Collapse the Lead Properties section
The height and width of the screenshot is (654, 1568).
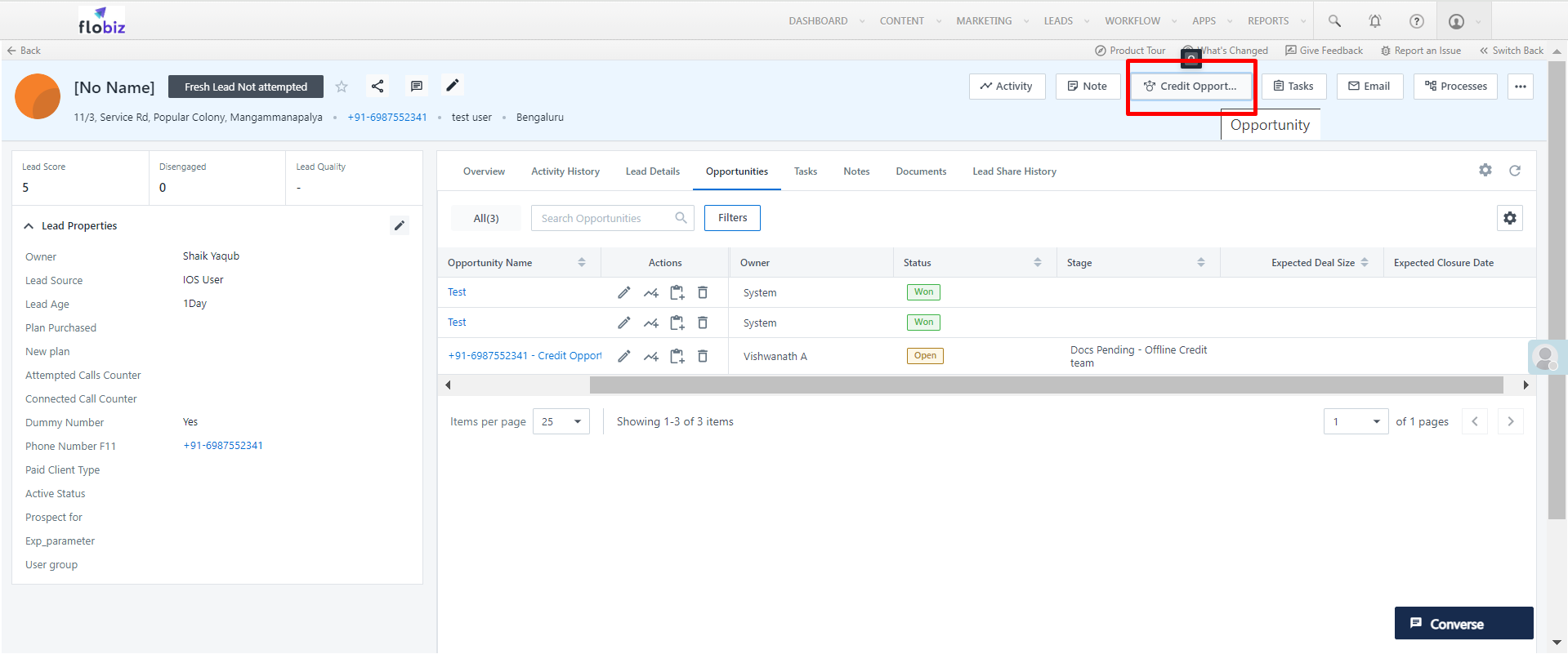(x=29, y=226)
